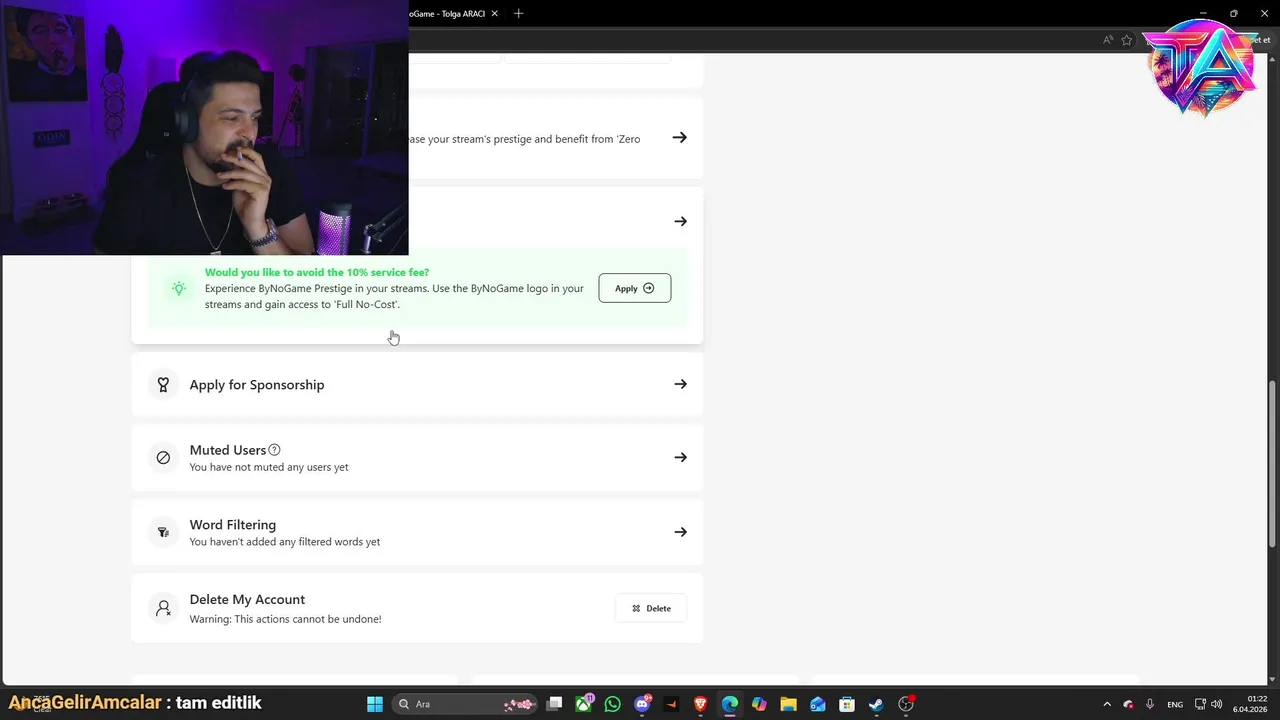This screenshot has height=720, width=1280.
Task: Open File Explorer from the taskbar
Action: 788,704
